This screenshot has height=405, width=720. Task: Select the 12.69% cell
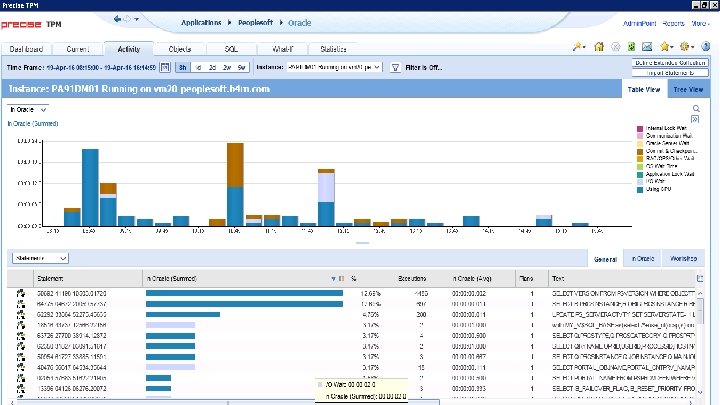371,293
